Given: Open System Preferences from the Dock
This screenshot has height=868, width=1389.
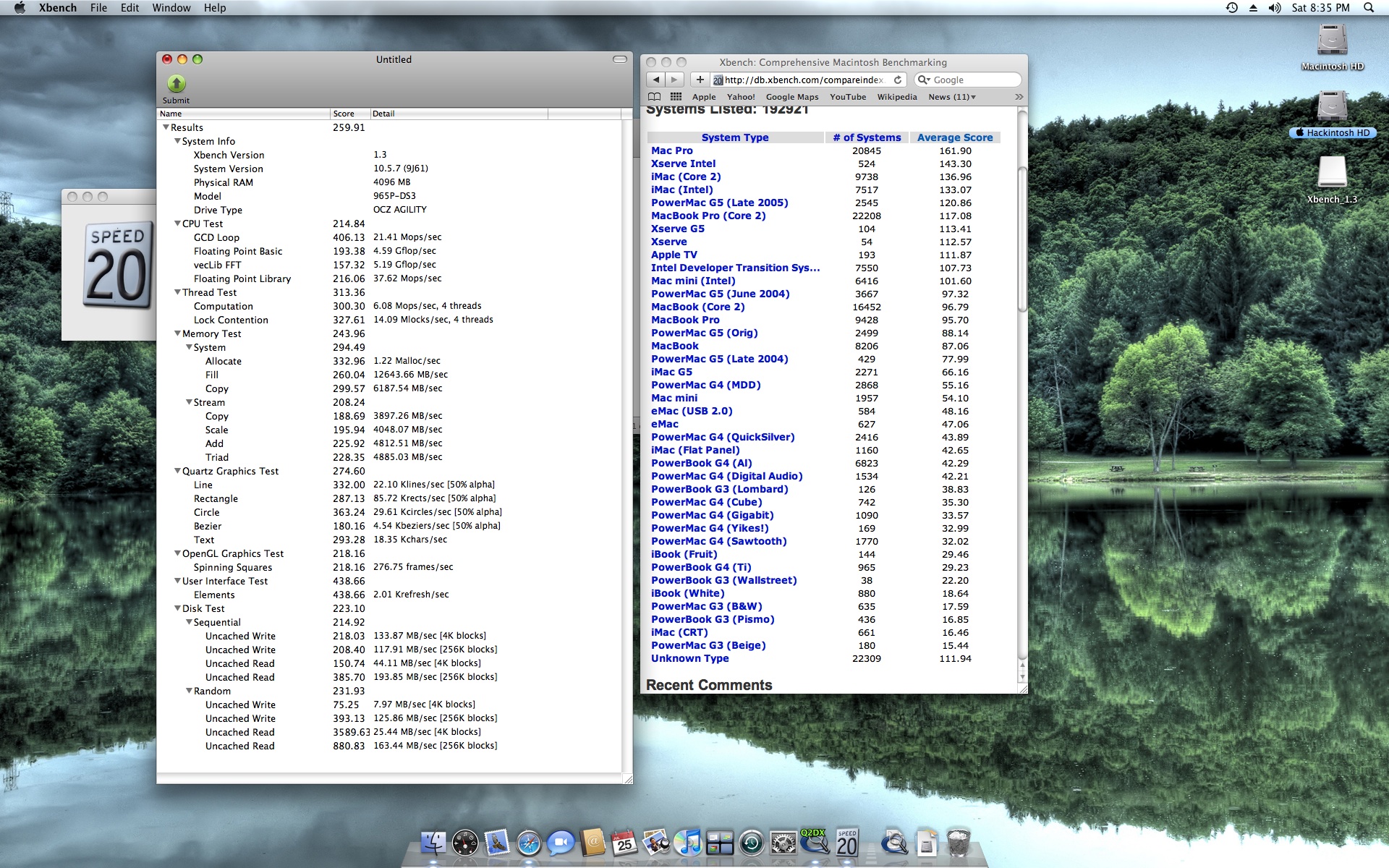Looking at the screenshot, I should 782,843.
